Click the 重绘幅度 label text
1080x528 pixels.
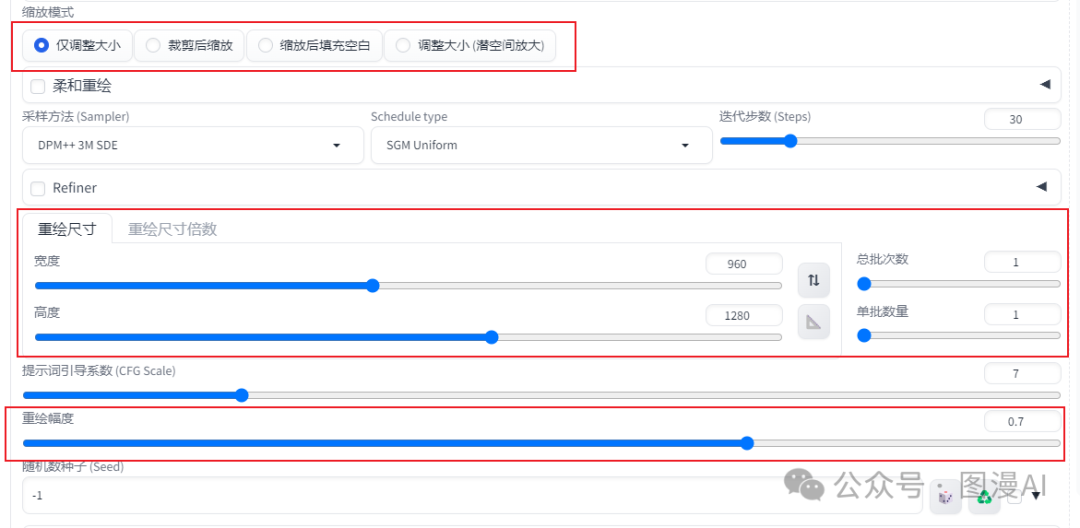(48, 418)
